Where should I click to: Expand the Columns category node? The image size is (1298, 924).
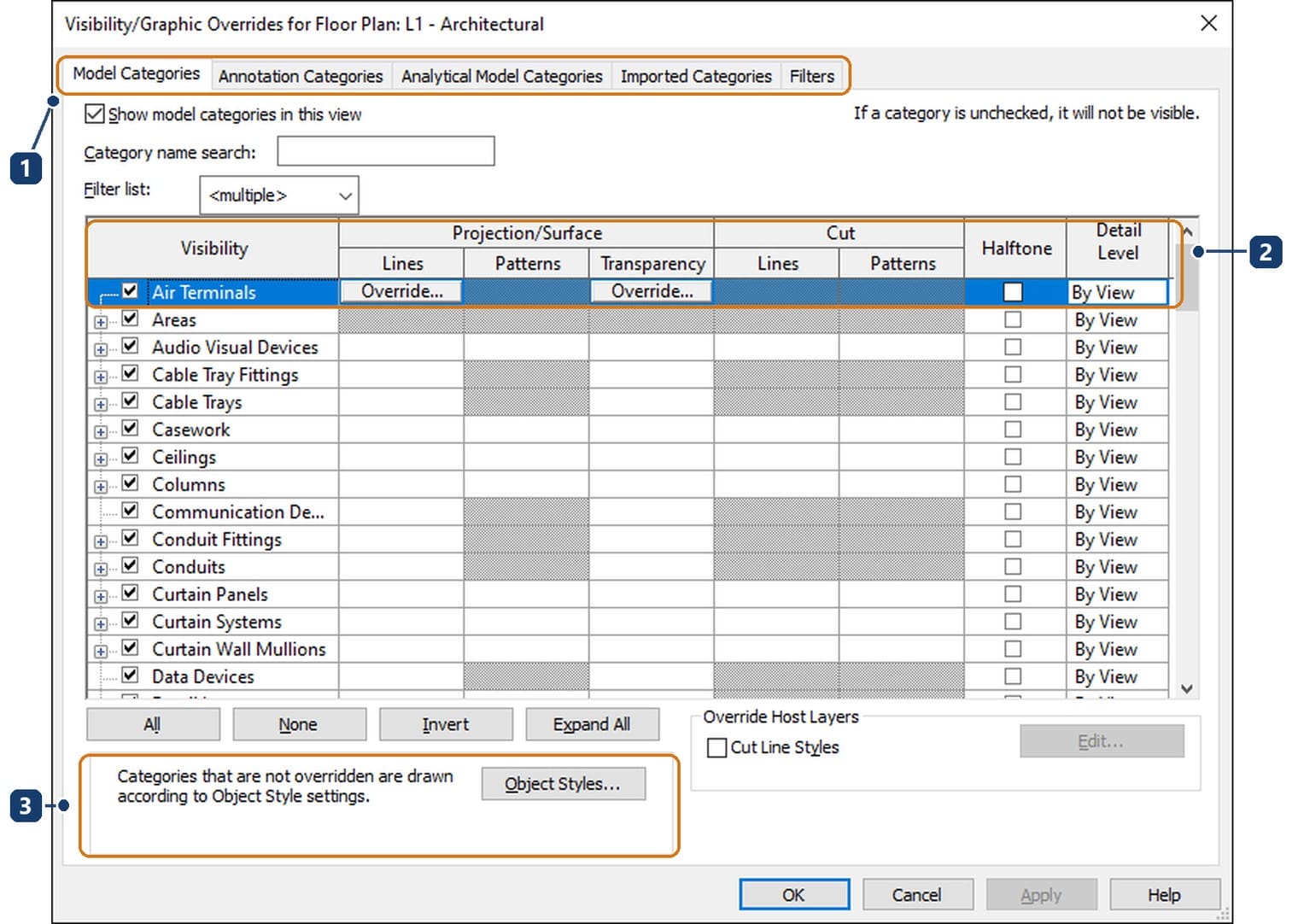101,487
